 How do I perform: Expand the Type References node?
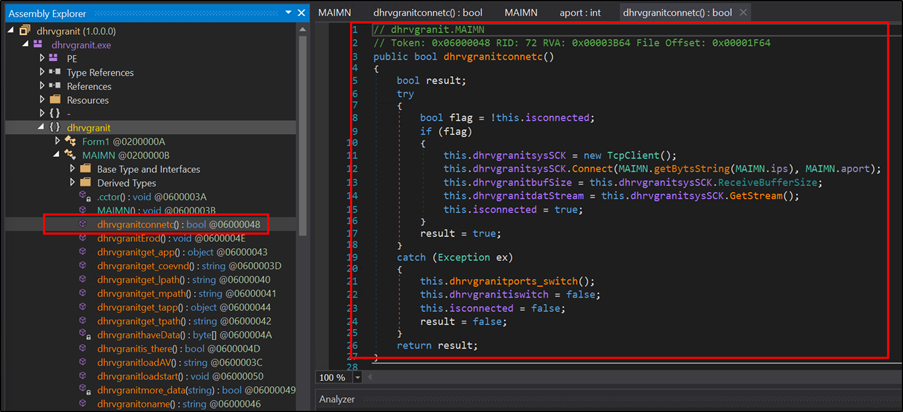pos(41,72)
